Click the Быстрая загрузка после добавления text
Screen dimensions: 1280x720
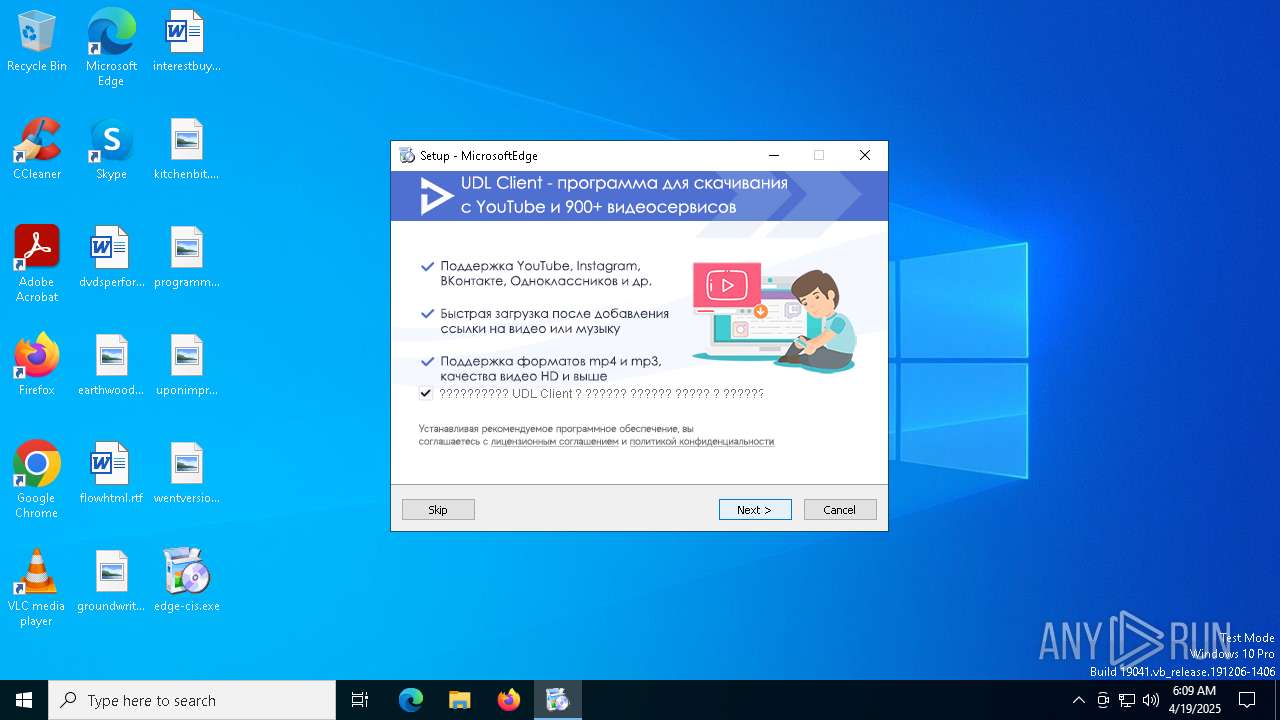(x=554, y=321)
